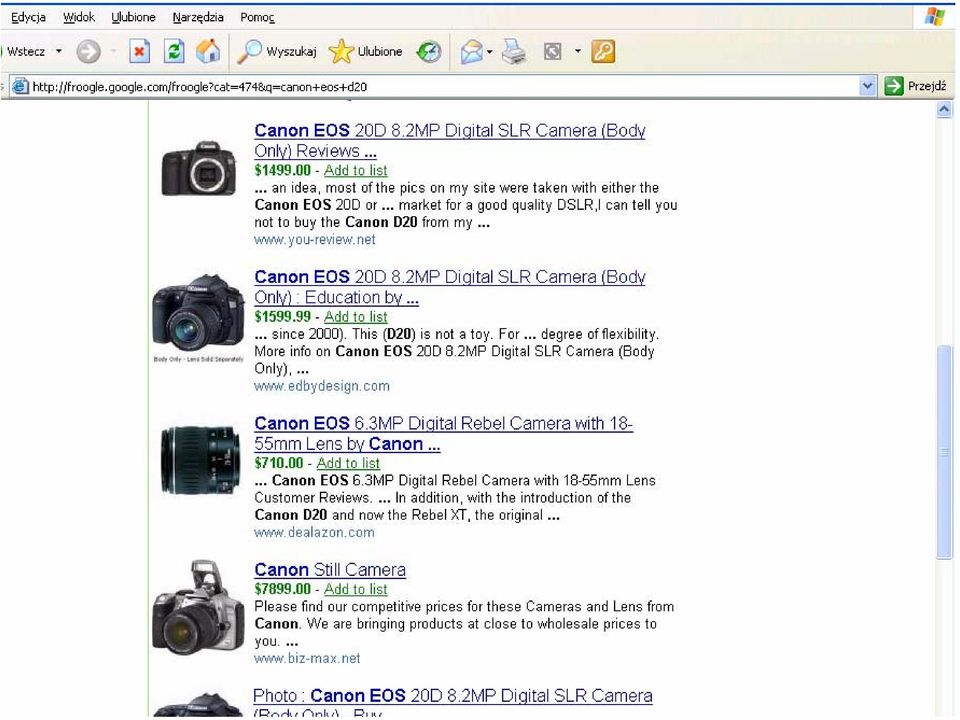The height and width of the screenshot is (720, 960).
Task: Open the 'Canon Still Camera' link
Action: click(x=330, y=570)
